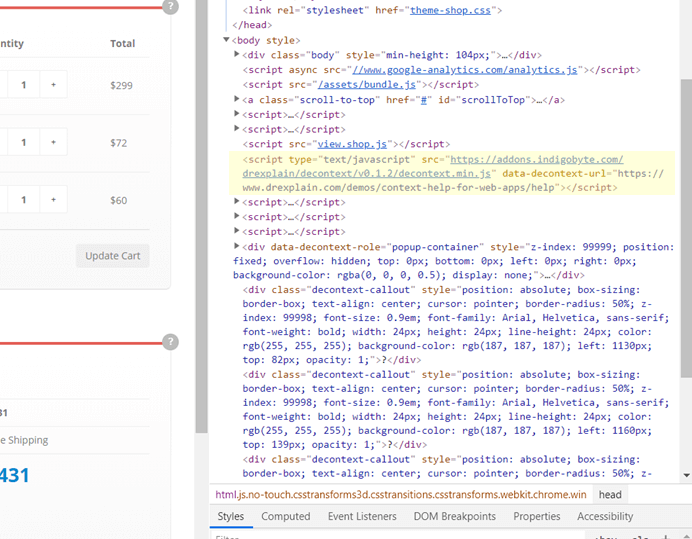
Task: Click the help icon above the totals section
Action: 170,342
